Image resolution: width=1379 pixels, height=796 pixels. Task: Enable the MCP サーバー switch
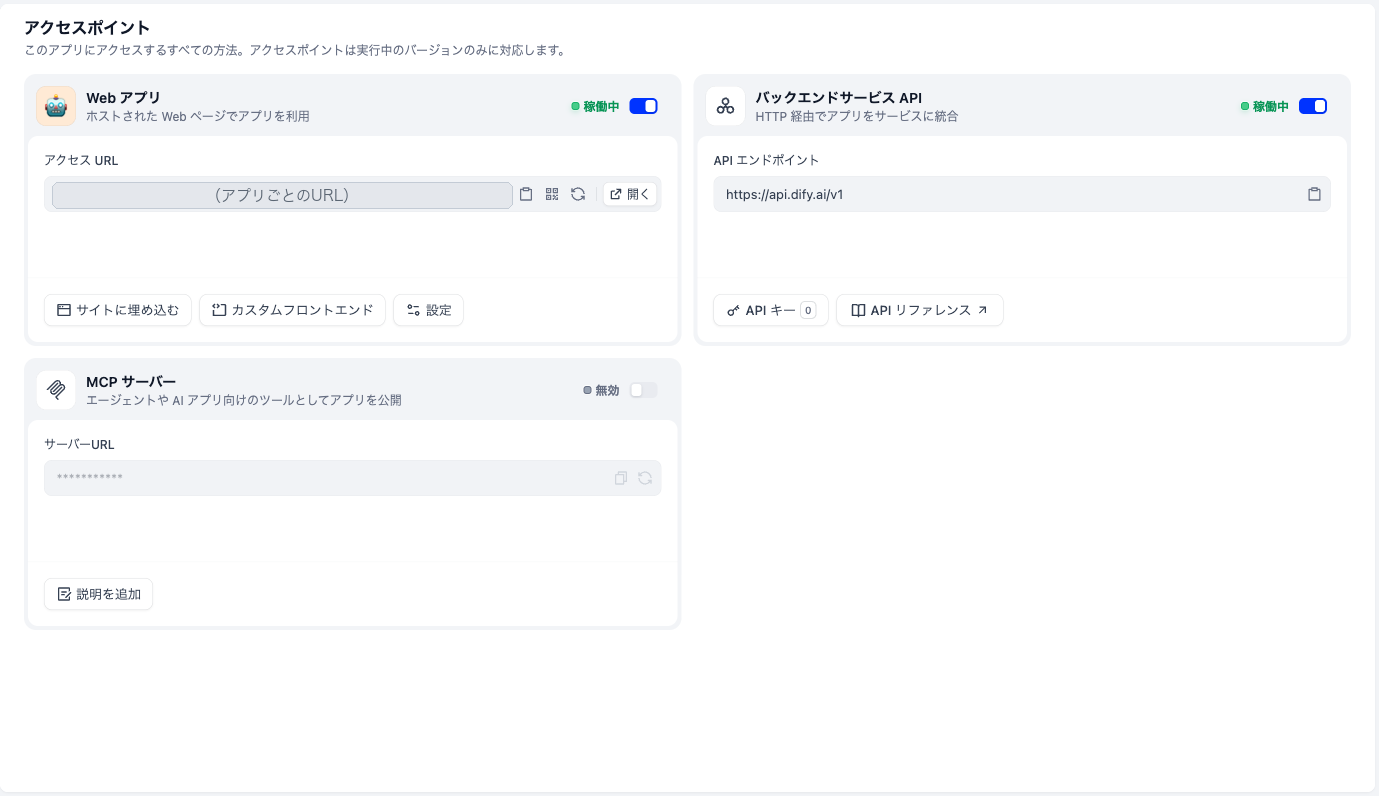tap(644, 390)
